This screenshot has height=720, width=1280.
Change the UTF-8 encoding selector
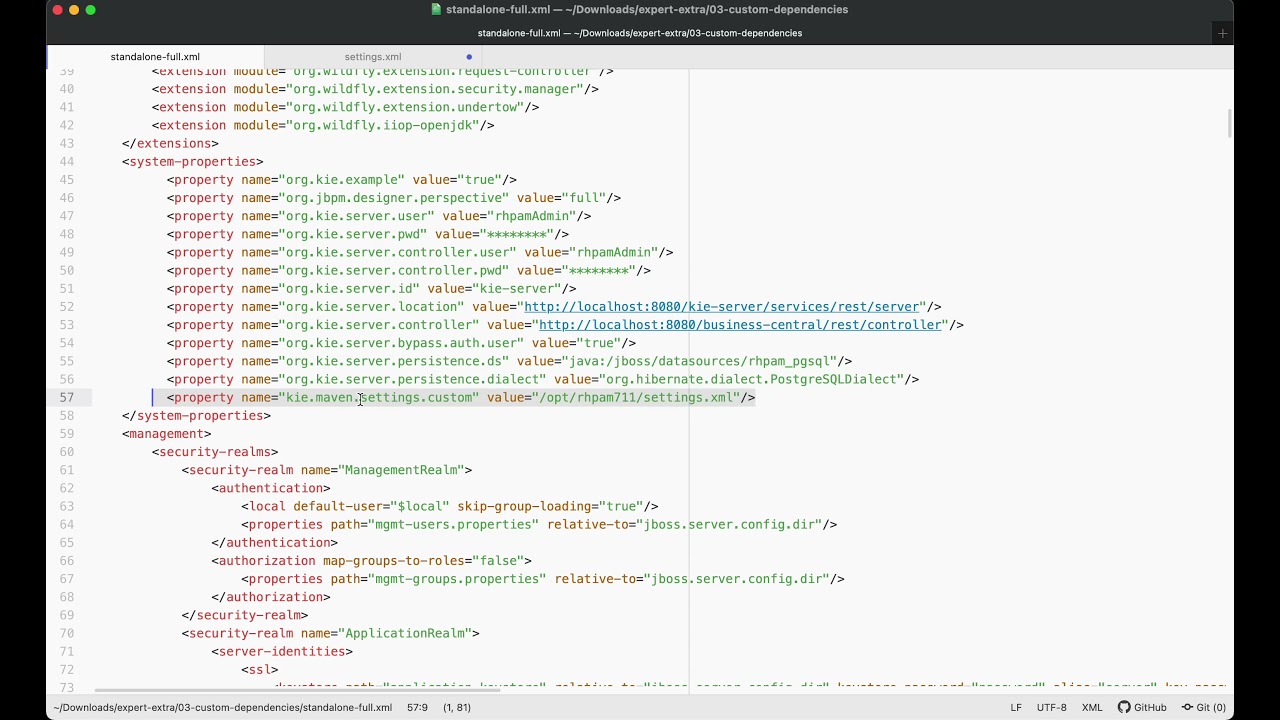point(1052,707)
